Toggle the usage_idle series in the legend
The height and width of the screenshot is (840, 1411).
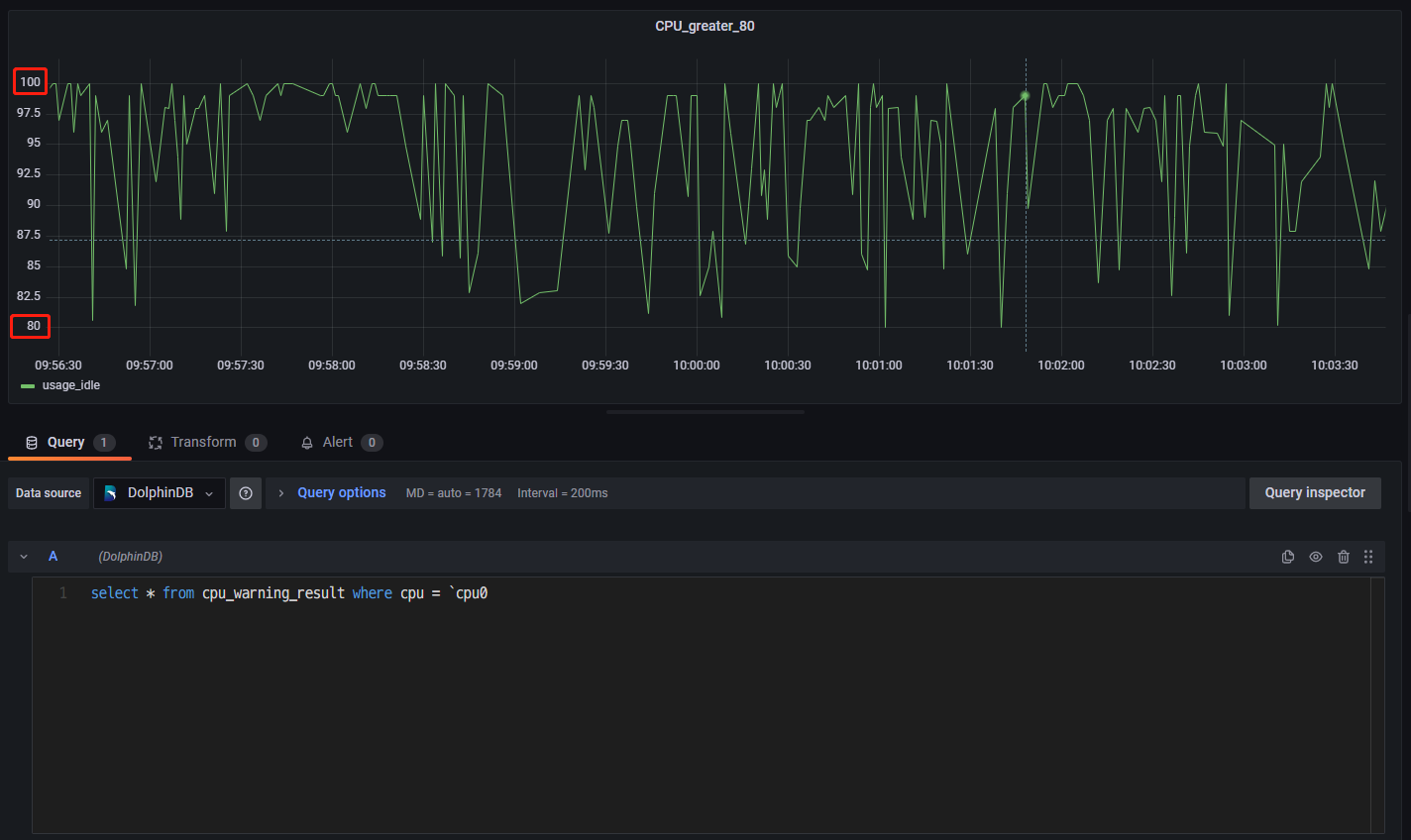point(70,385)
